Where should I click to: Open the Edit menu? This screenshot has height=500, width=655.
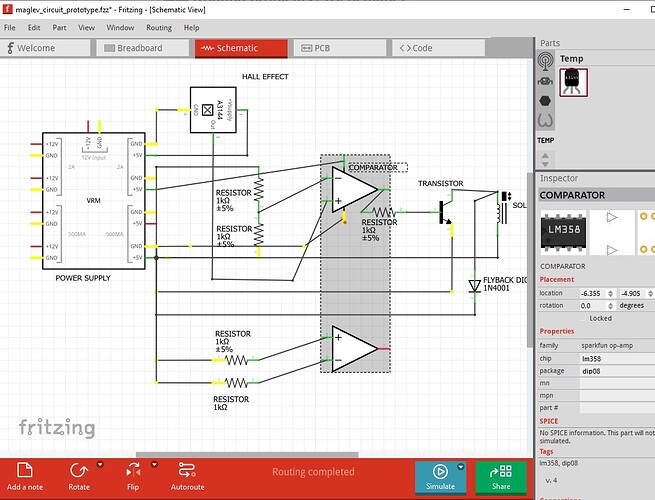coord(34,28)
